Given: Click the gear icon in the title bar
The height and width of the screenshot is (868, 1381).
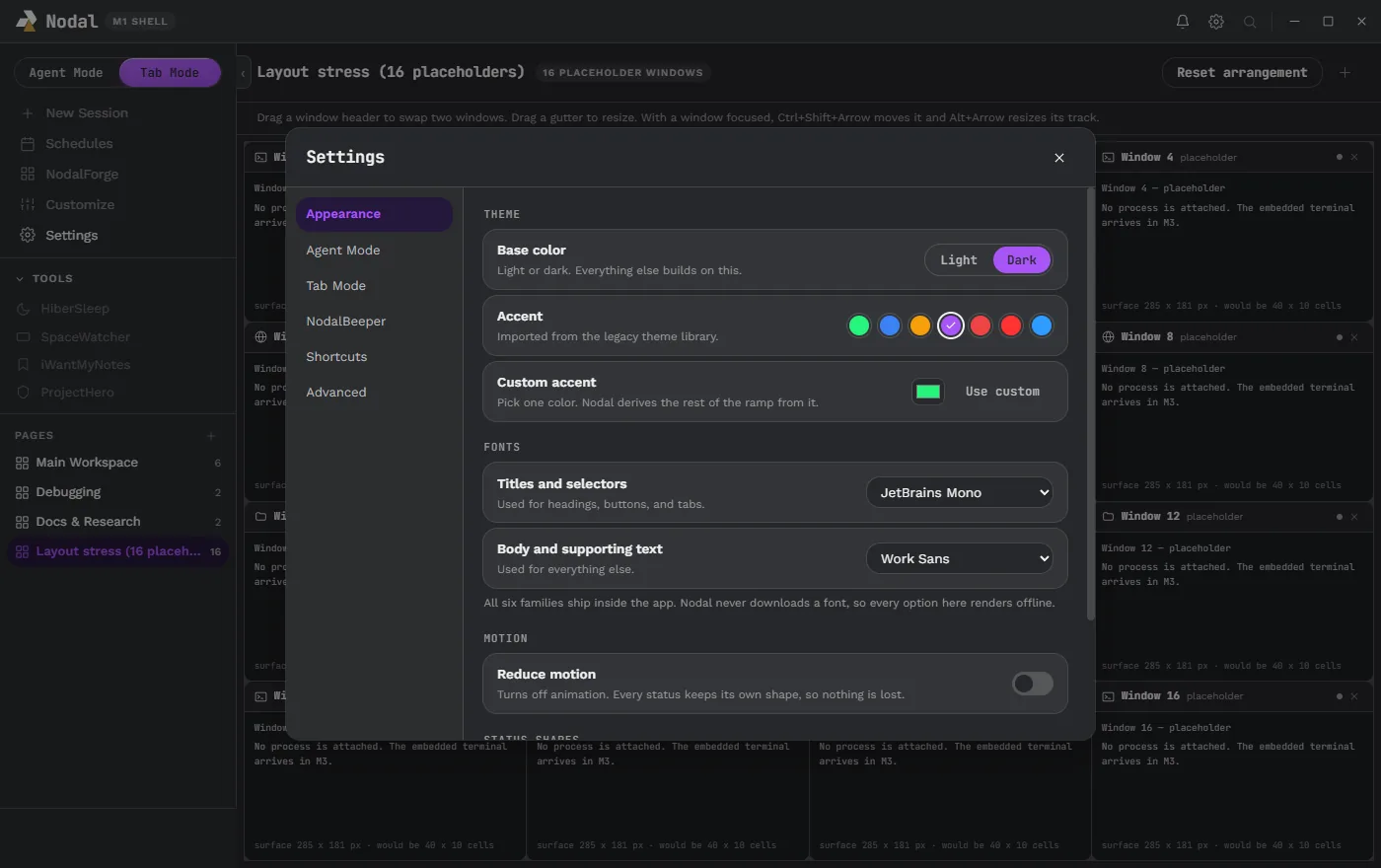Looking at the screenshot, I should [1216, 21].
